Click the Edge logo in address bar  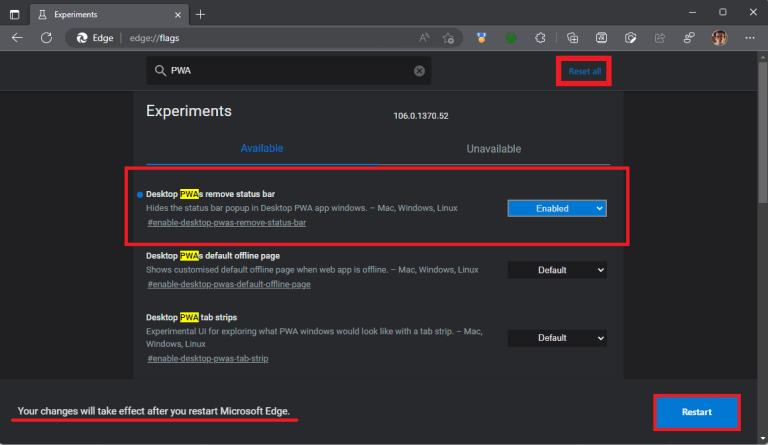(x=82, y=38)
